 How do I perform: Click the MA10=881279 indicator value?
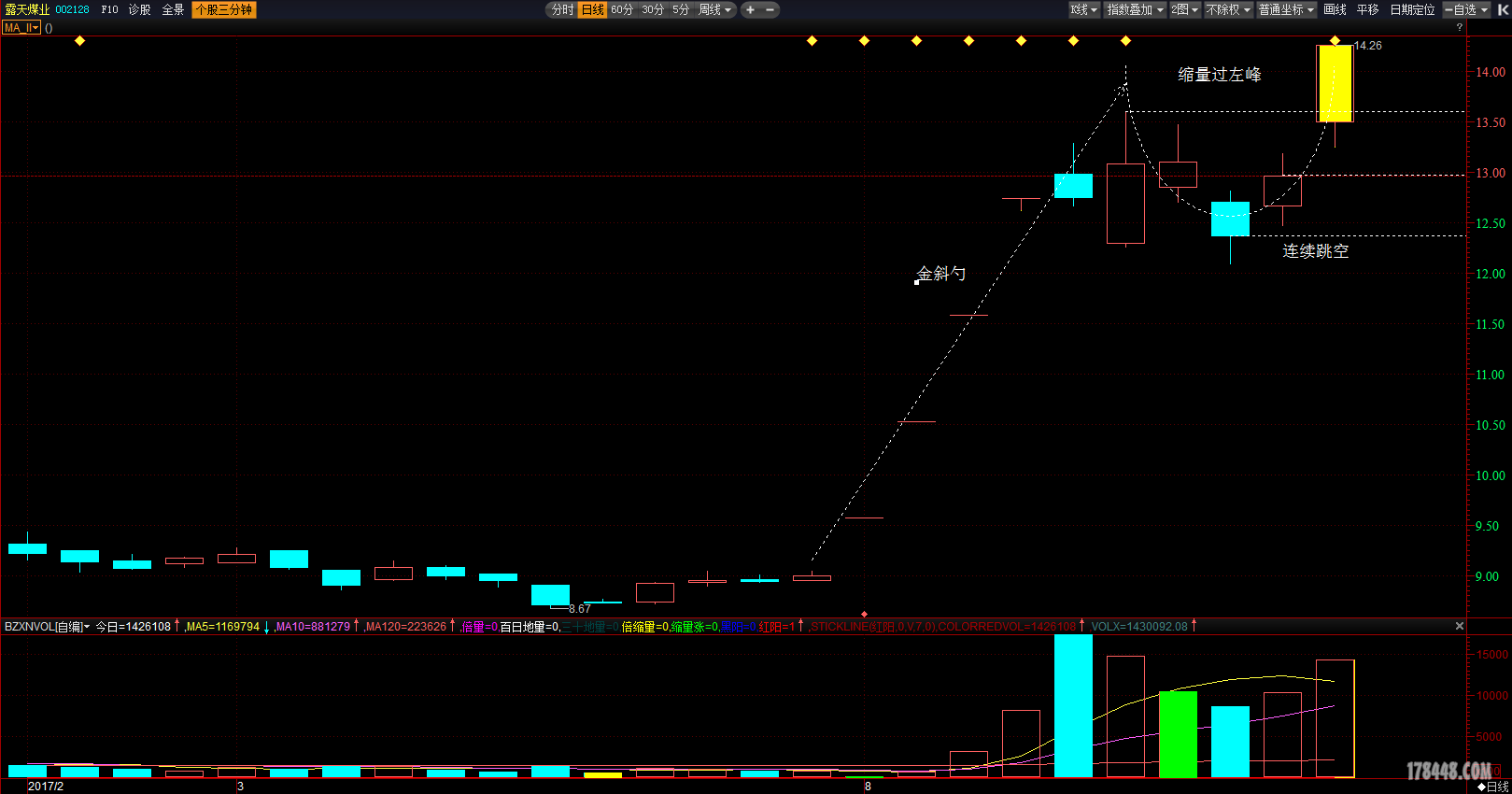313,627
